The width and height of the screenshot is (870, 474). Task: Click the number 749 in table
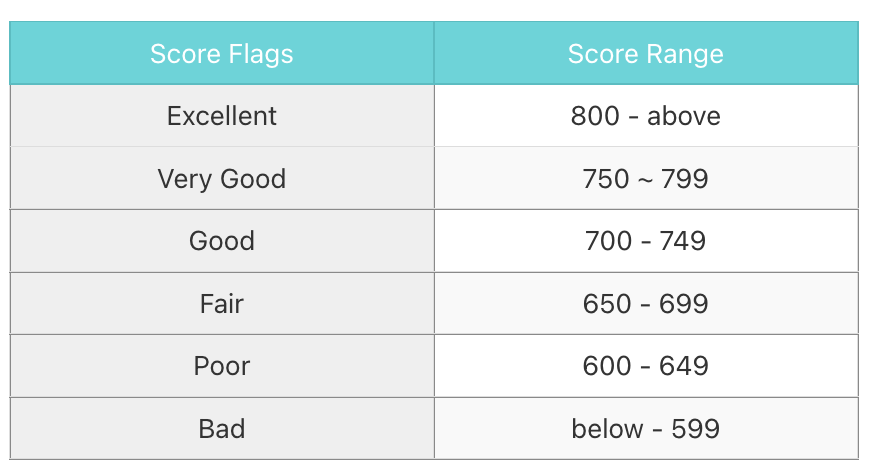[682, 241]
